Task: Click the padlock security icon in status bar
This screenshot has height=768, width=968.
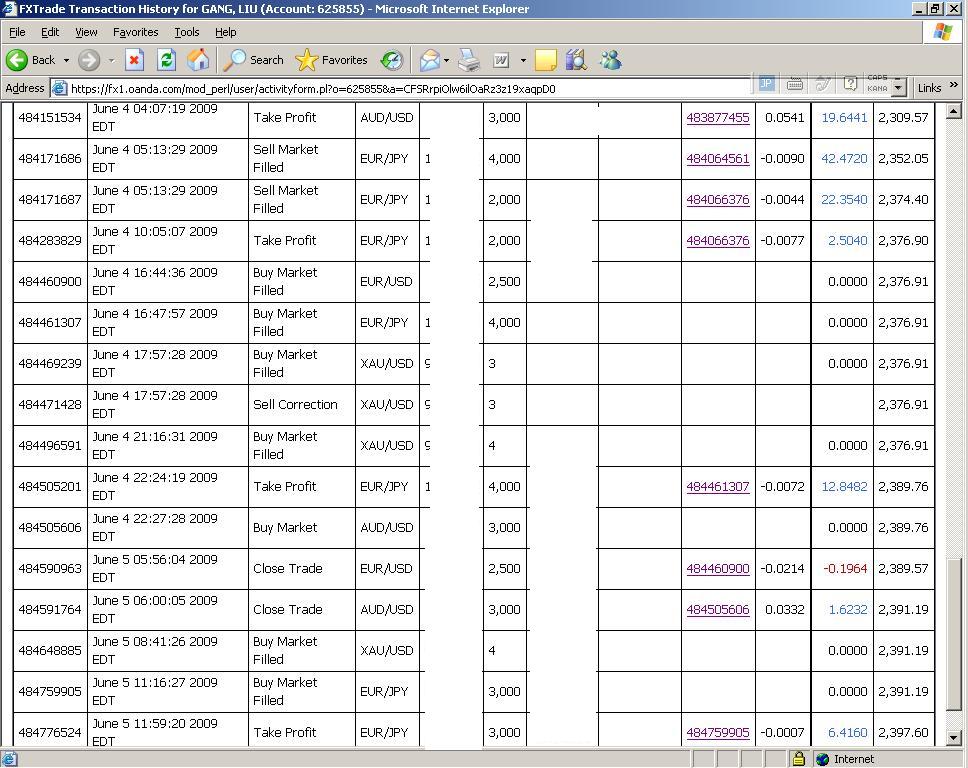Action: (798, 759)
